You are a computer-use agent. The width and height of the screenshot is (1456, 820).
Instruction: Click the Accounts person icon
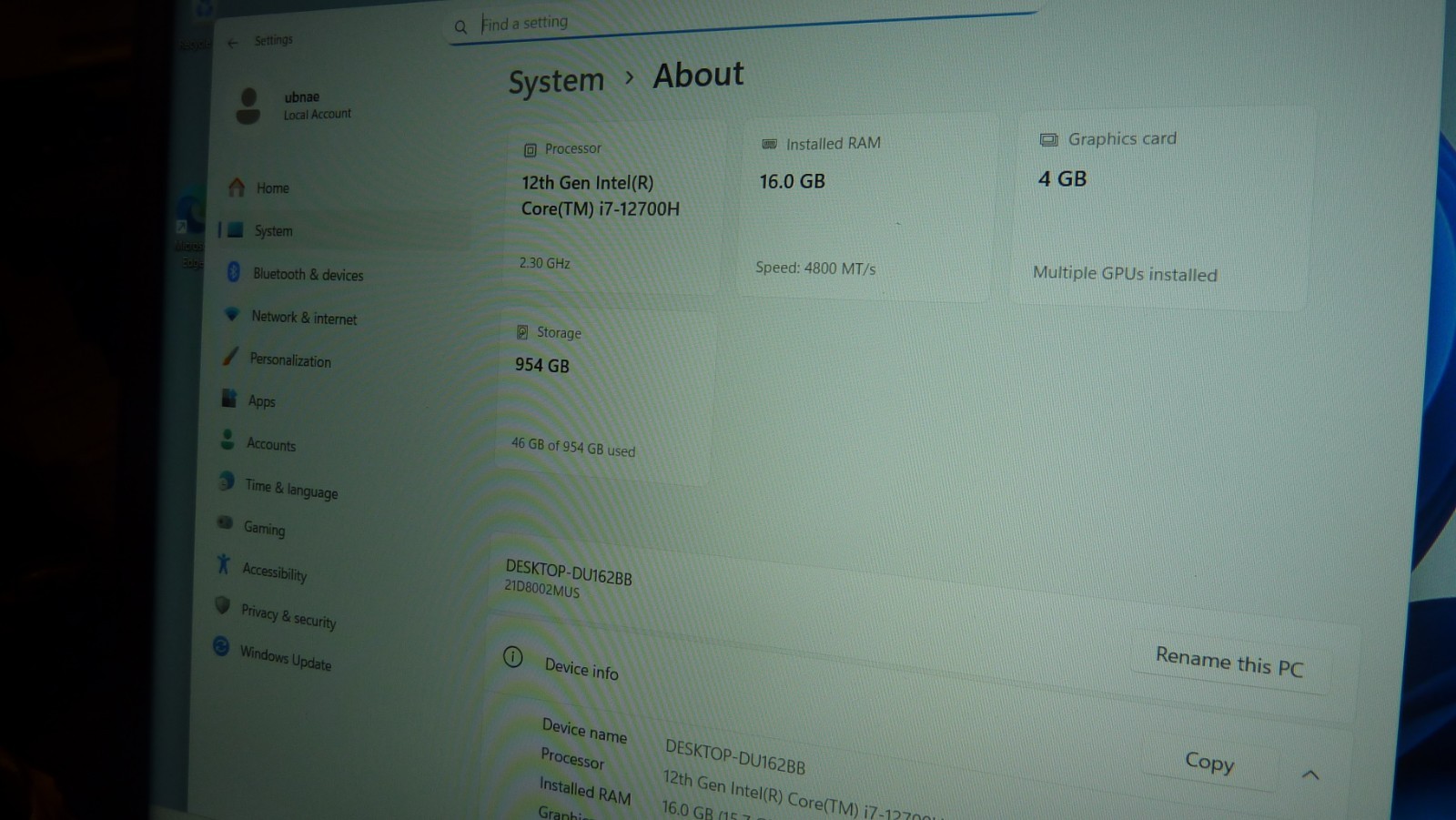[x=227, y=440]
